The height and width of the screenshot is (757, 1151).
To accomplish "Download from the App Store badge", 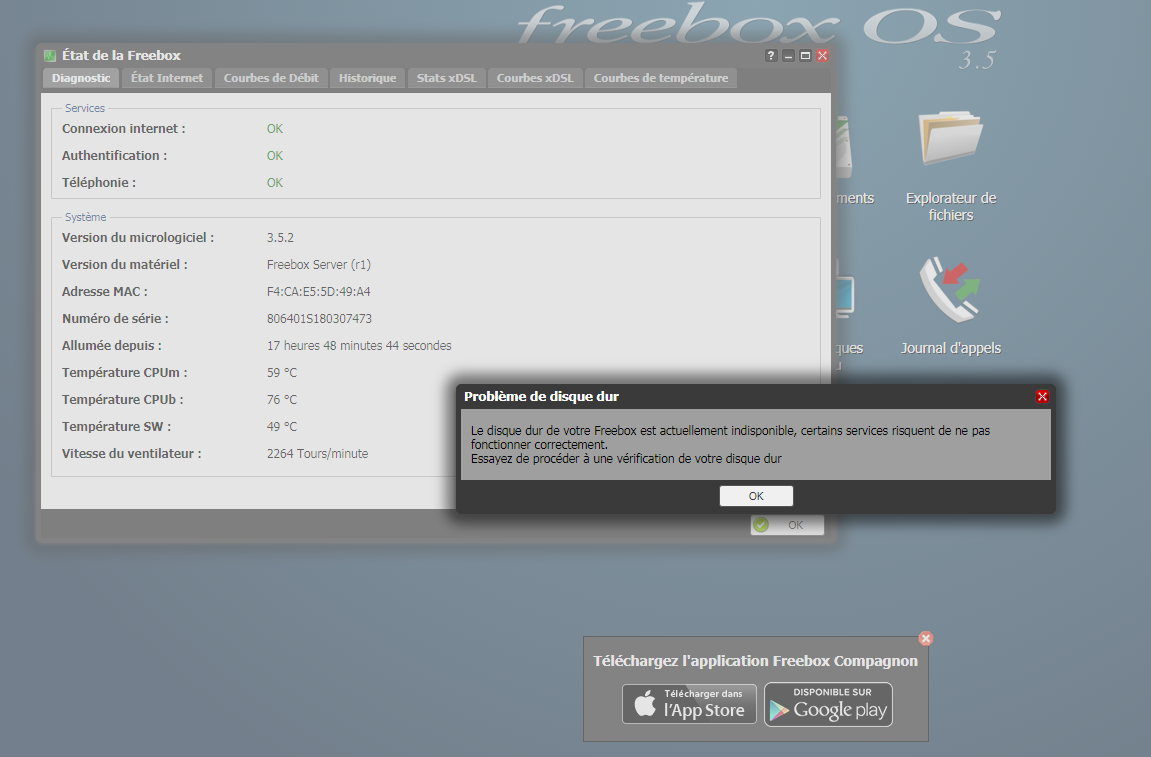I will click(x=689, y=703).
